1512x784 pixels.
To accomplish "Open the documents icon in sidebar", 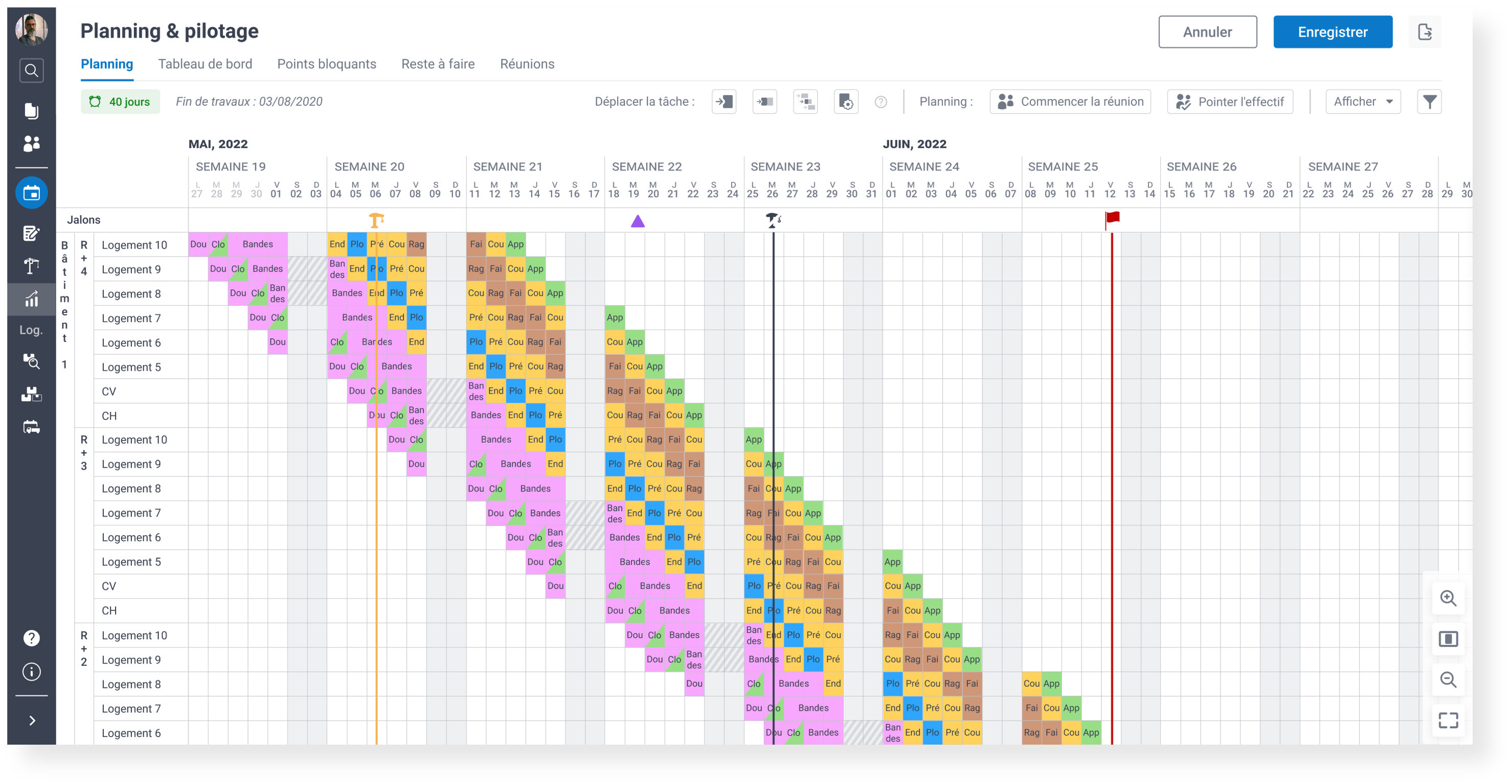I will pos(31,111).
